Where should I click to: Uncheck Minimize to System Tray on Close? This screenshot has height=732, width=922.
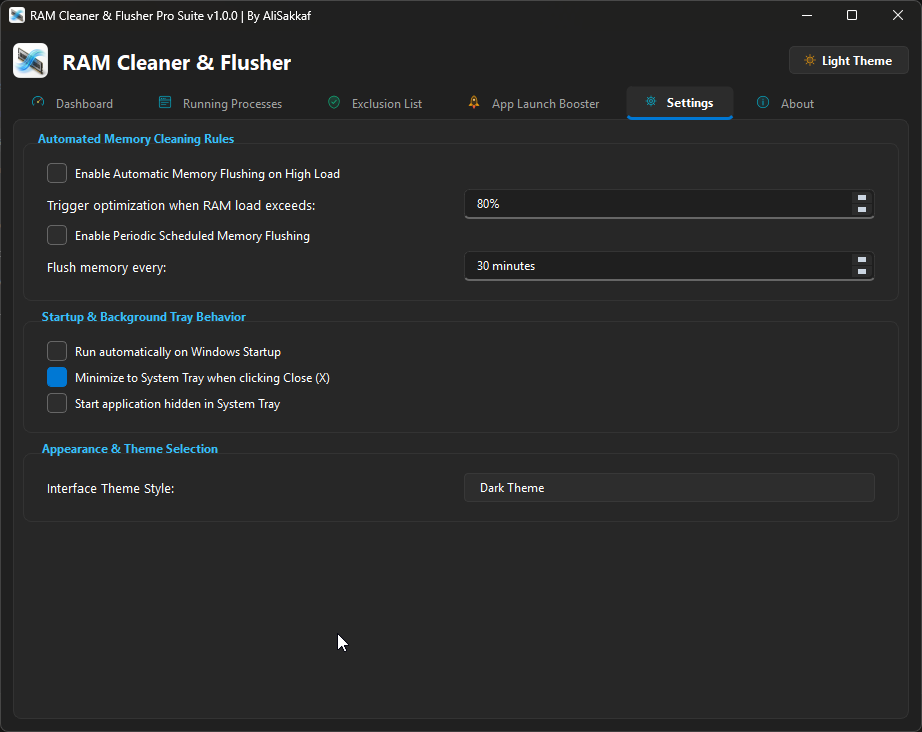coord(57,377)
